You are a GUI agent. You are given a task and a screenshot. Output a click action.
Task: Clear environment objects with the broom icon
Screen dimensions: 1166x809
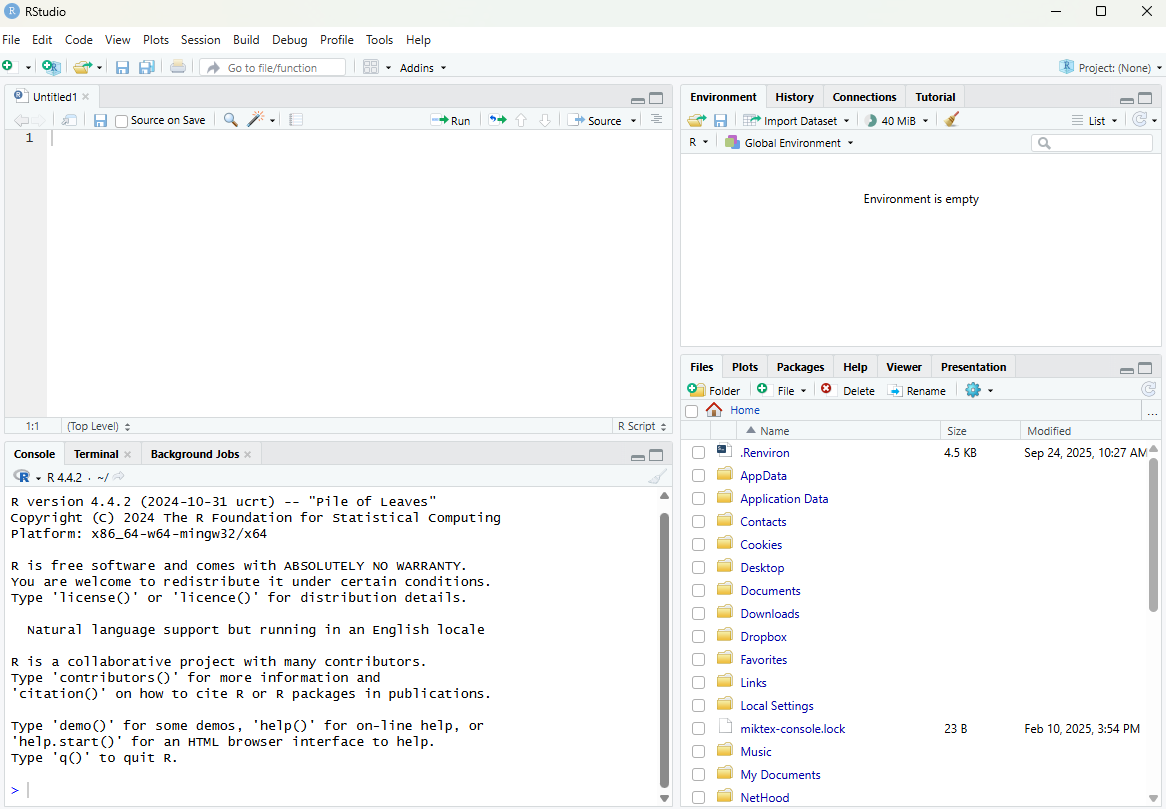point(951,120)
